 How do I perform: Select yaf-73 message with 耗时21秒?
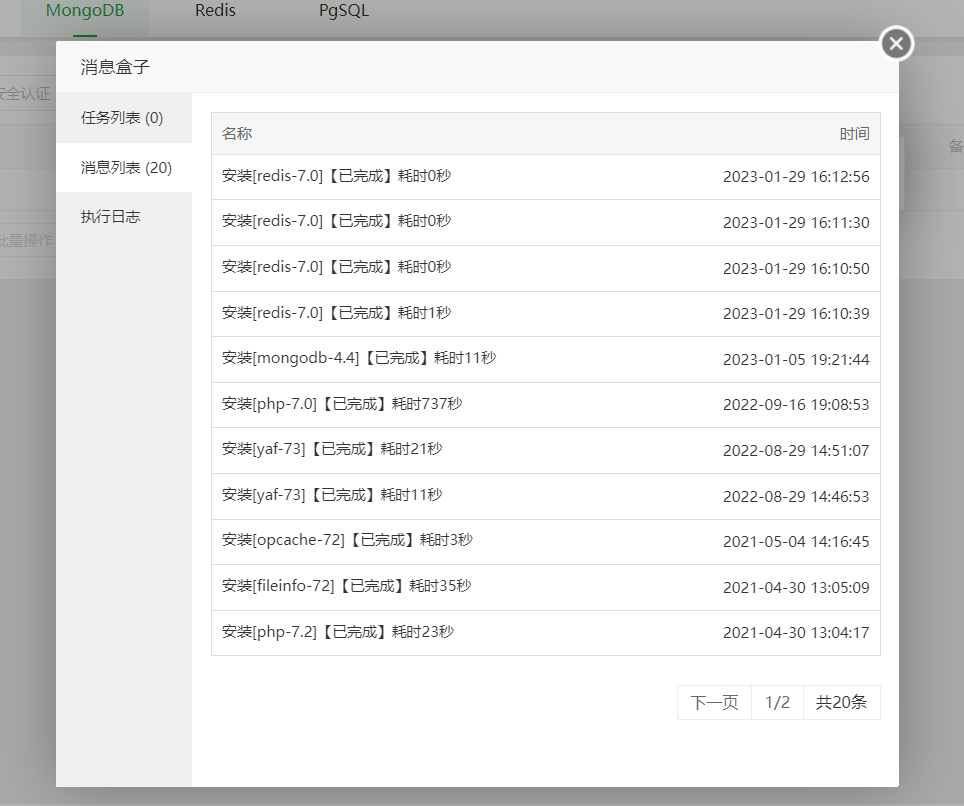click(546, 450)
